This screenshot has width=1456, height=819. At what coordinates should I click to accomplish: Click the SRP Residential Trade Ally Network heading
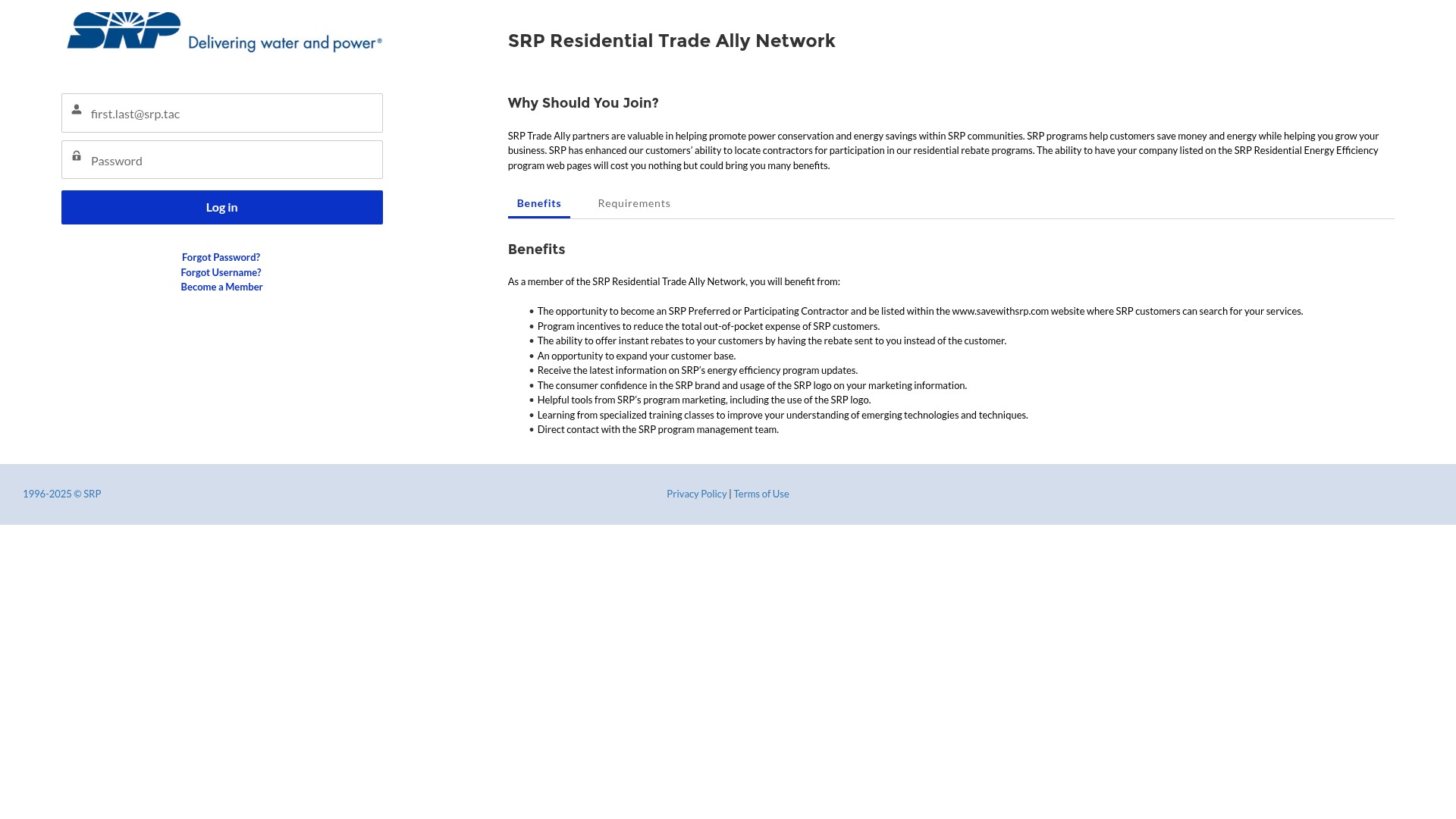pos(671,41)
